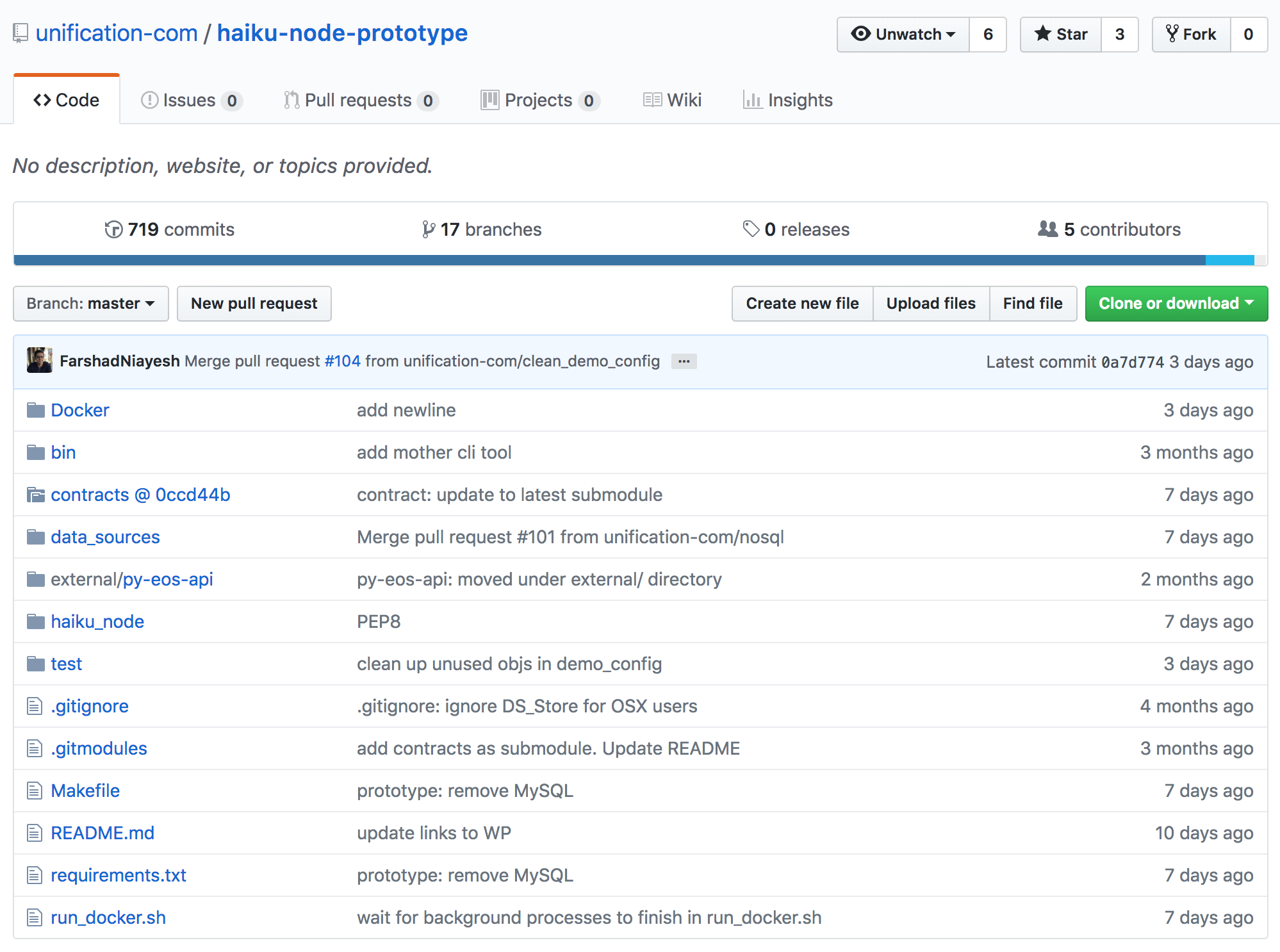Switch to the Wiki tab
The image size is (1280, 952).
click(673, 100)
